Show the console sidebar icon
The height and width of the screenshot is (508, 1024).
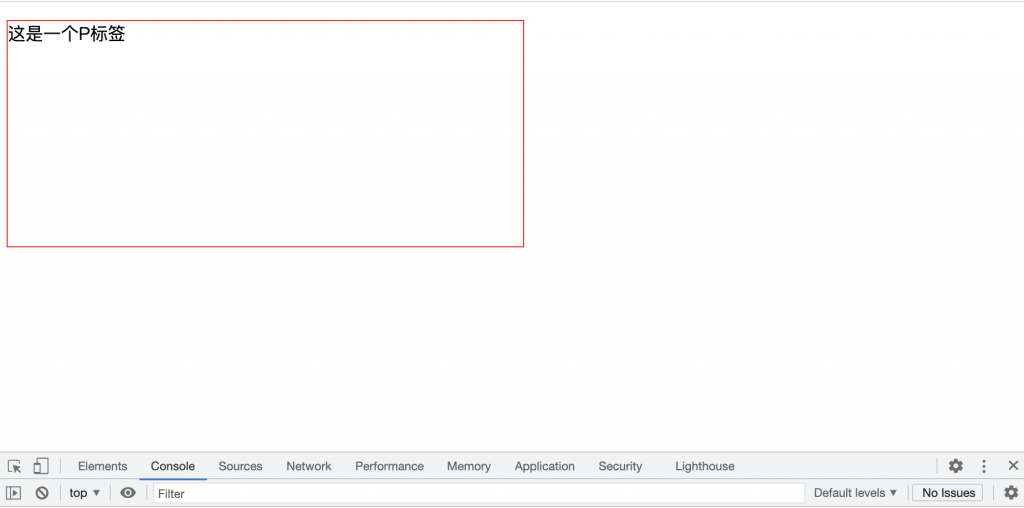point(13,493)
